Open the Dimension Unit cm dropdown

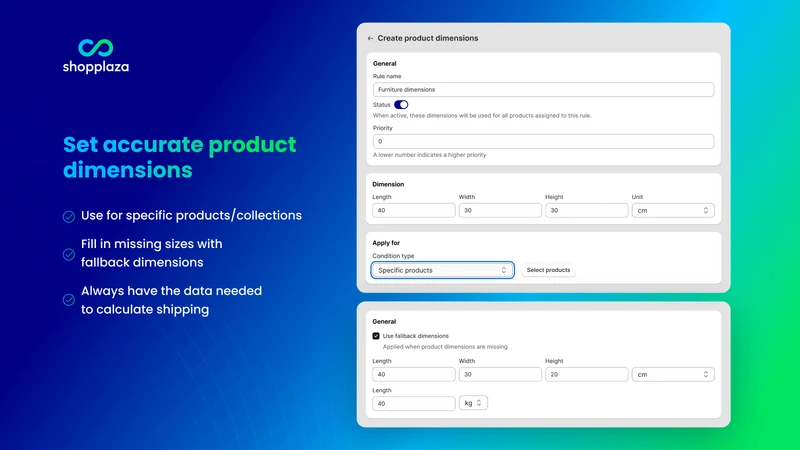(x=673, y=210)
